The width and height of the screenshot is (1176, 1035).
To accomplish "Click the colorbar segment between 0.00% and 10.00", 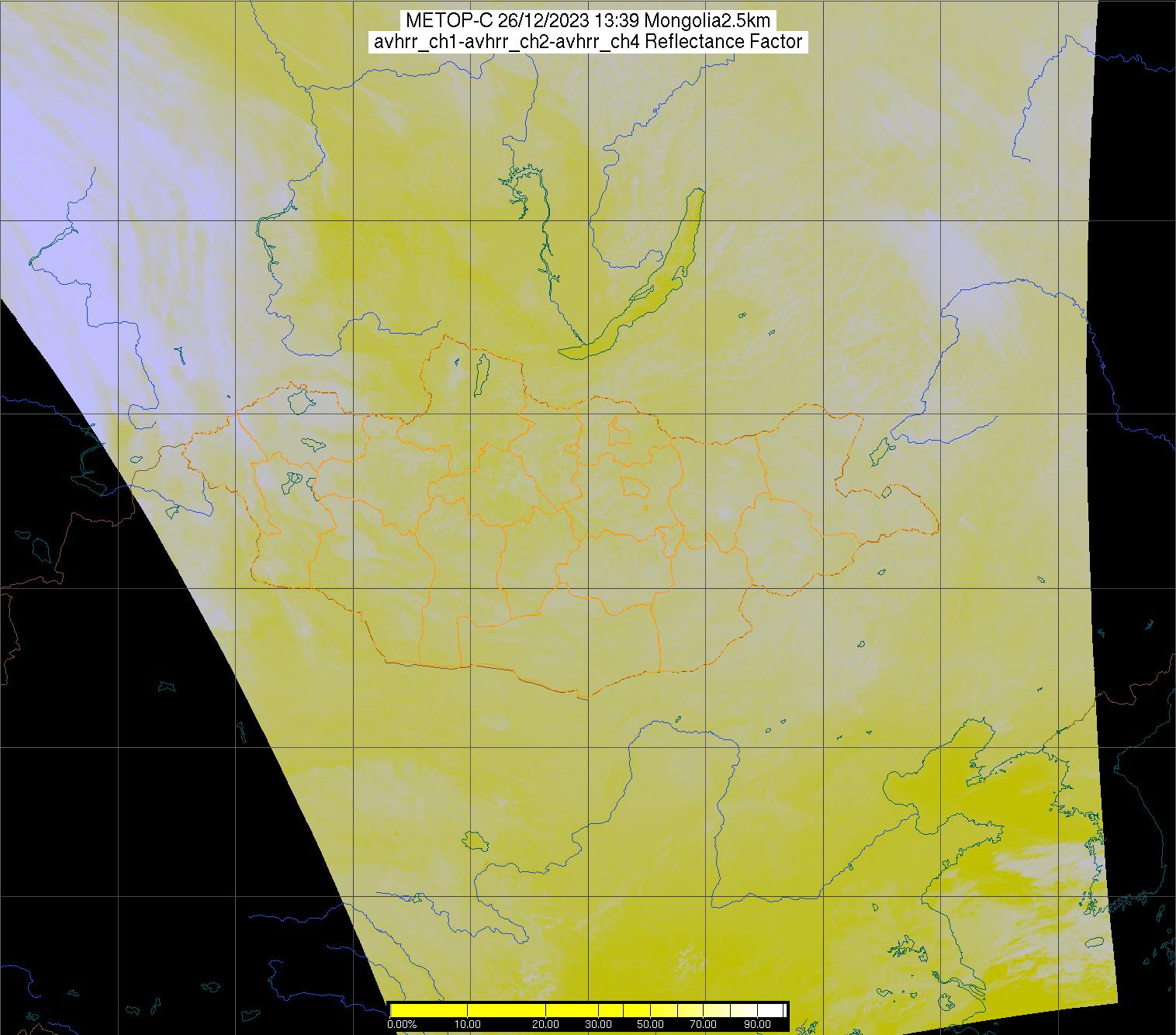I will [429, 1010].
